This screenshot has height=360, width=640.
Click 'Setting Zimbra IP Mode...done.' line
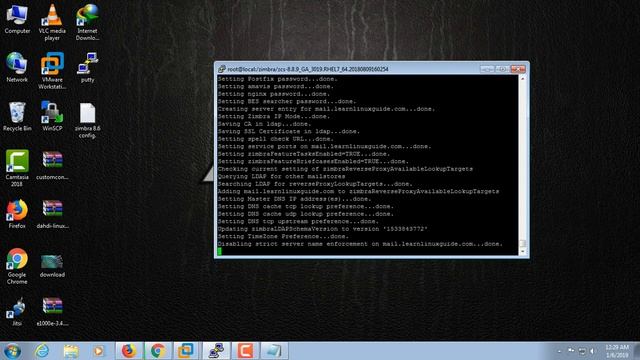click(273, 116)
